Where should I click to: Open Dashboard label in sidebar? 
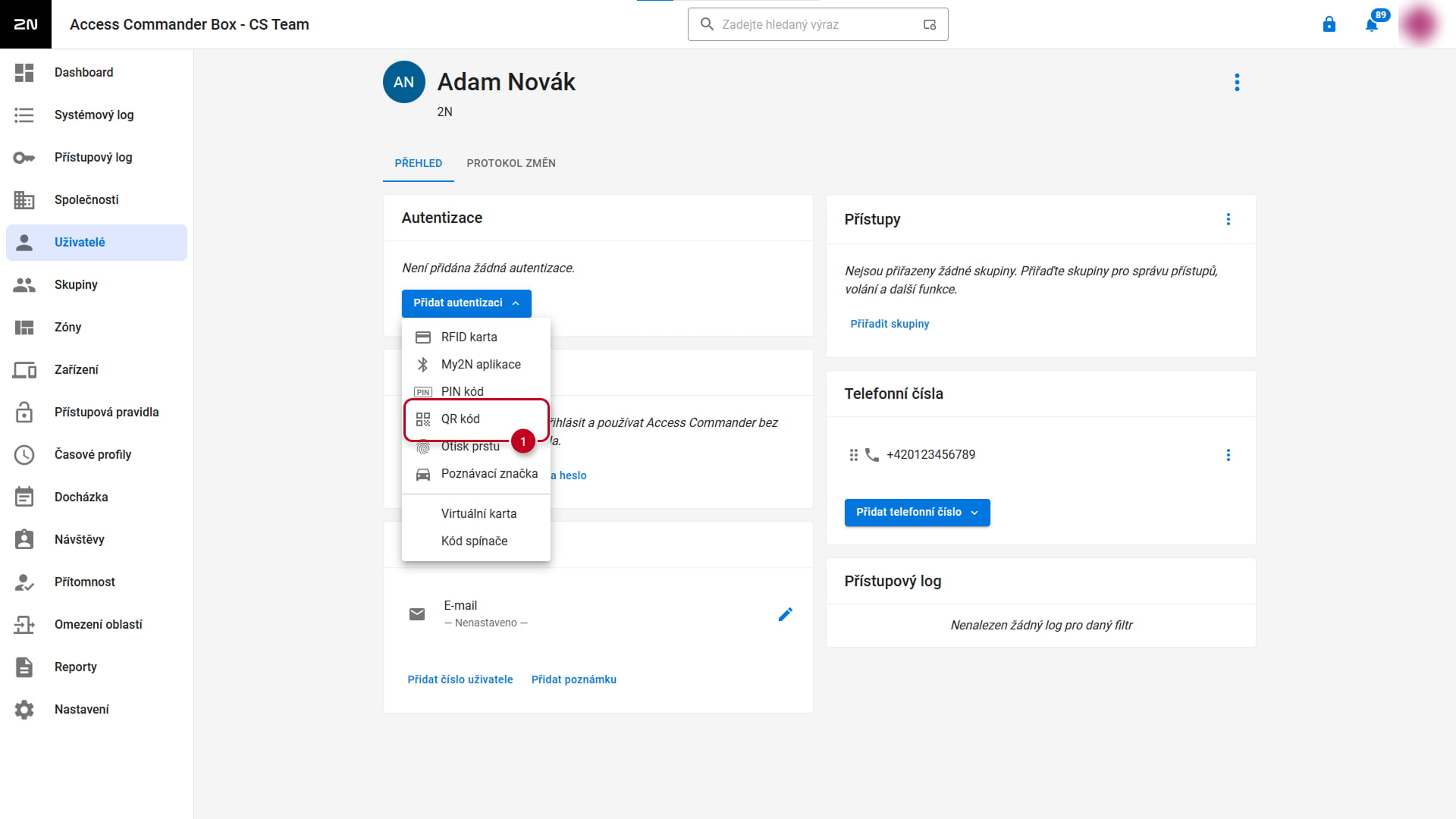tap(84, 73)
